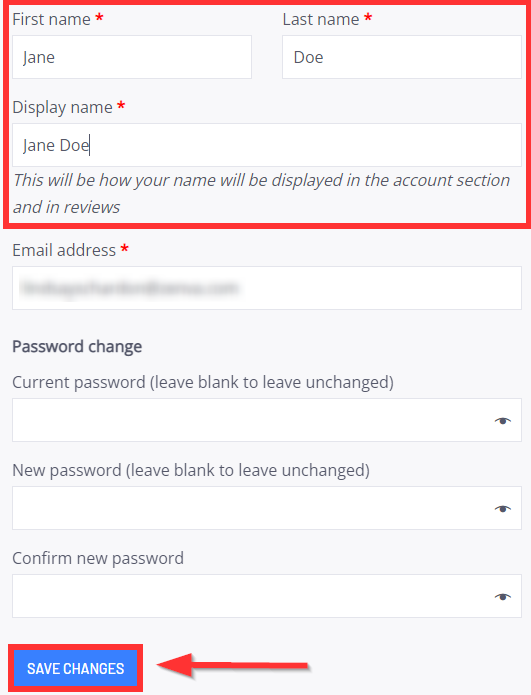Click the display name description text
The image size is (531, 695).
[x=262, y=194]
